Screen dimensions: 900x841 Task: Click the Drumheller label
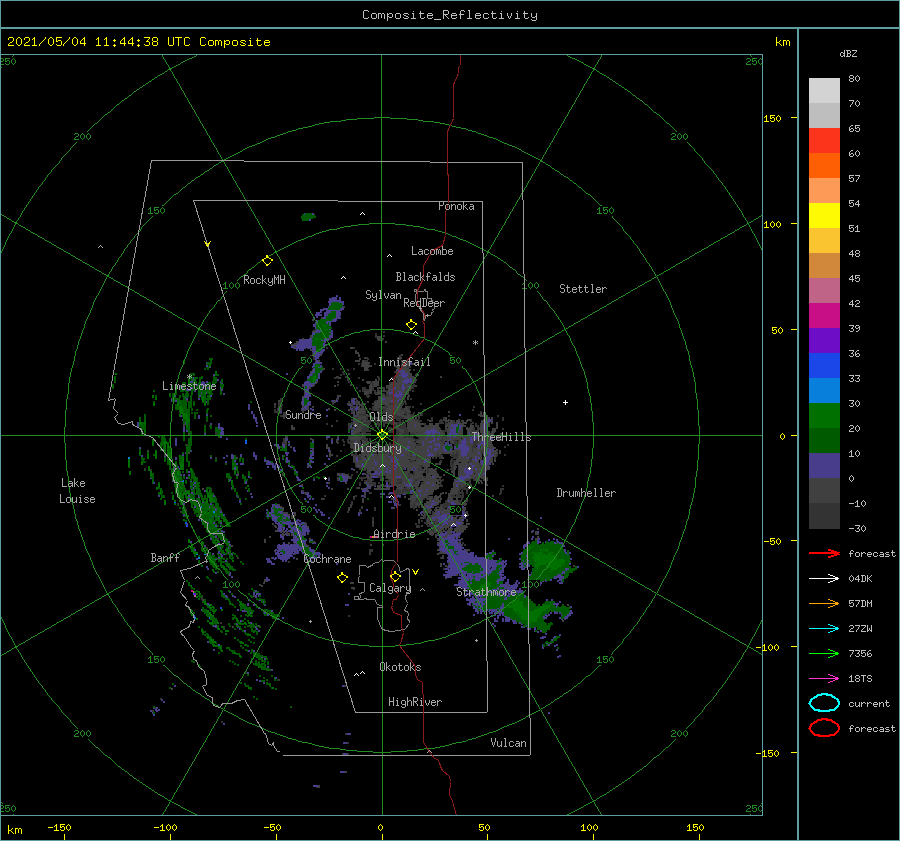coord(586,493)
